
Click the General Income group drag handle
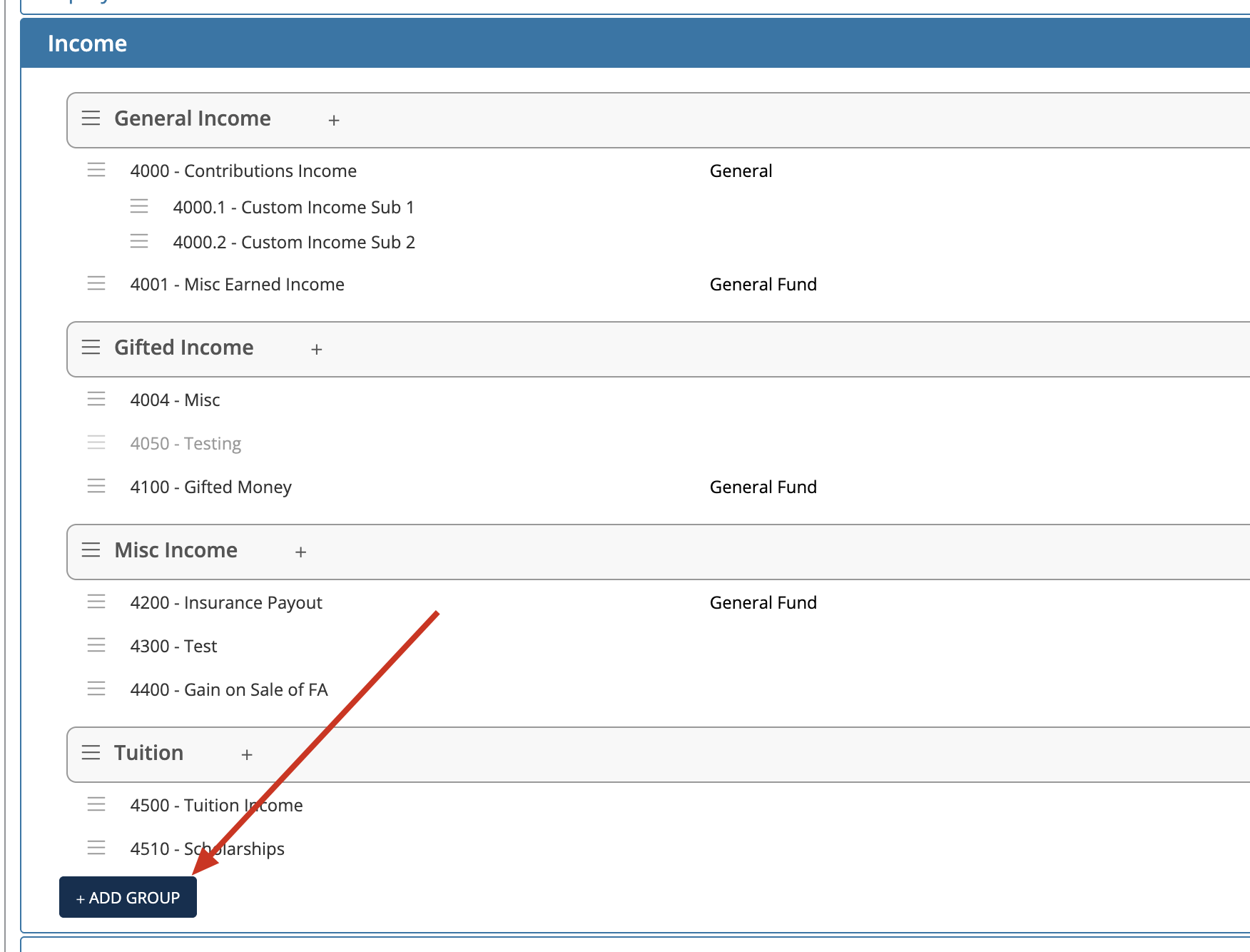[91, 118]
